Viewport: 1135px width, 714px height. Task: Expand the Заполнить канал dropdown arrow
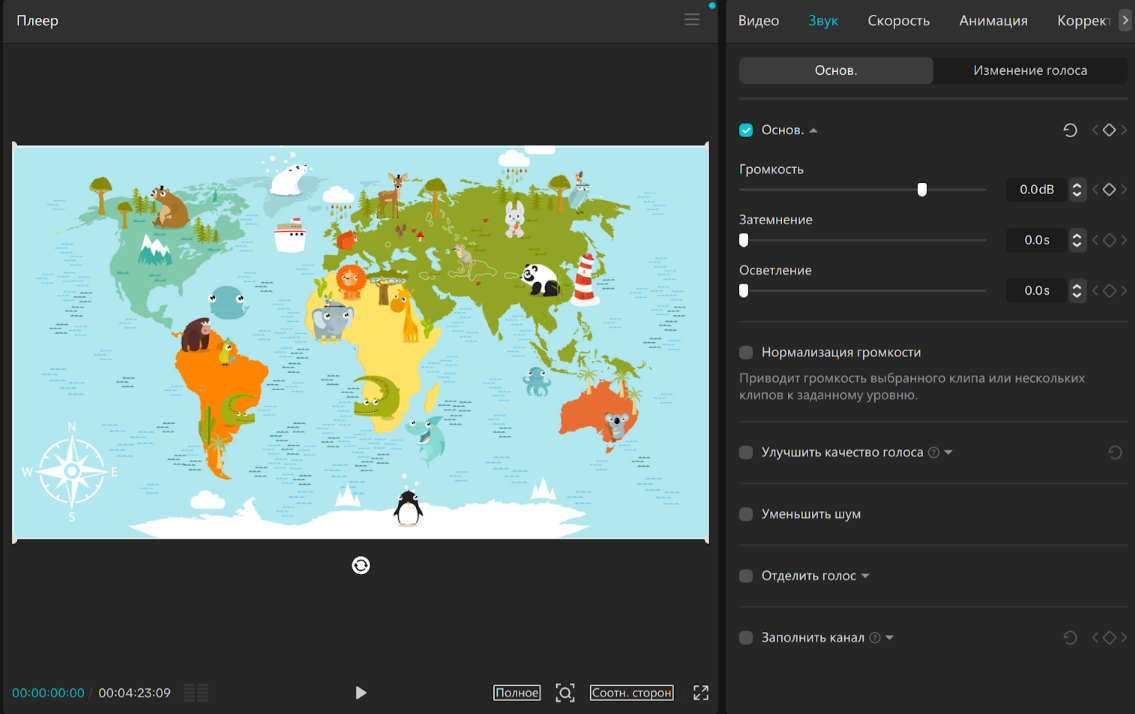tap(889, 638)
